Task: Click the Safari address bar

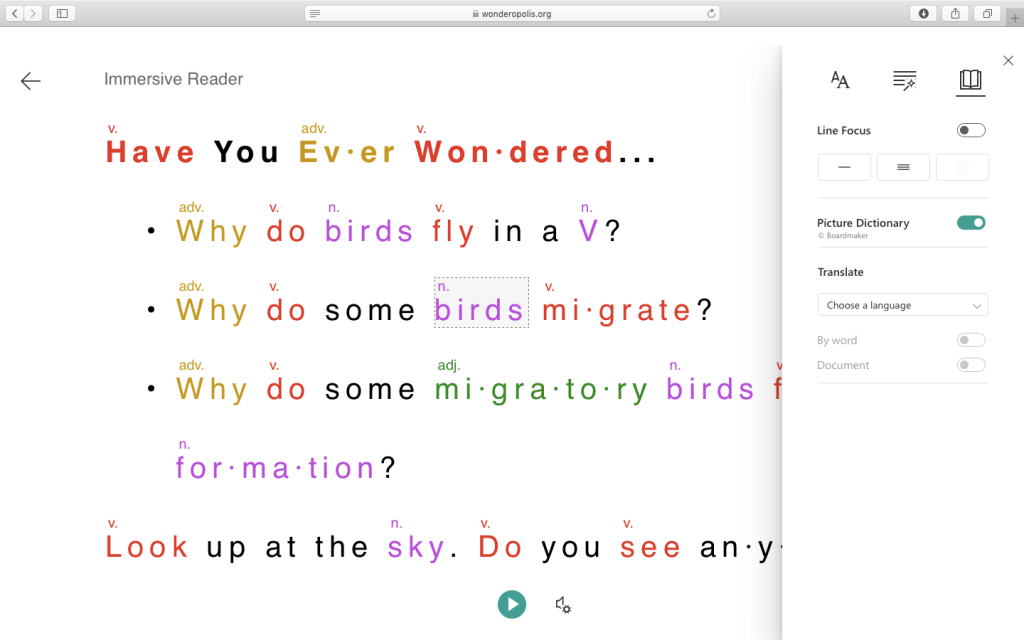Action: 512,13
